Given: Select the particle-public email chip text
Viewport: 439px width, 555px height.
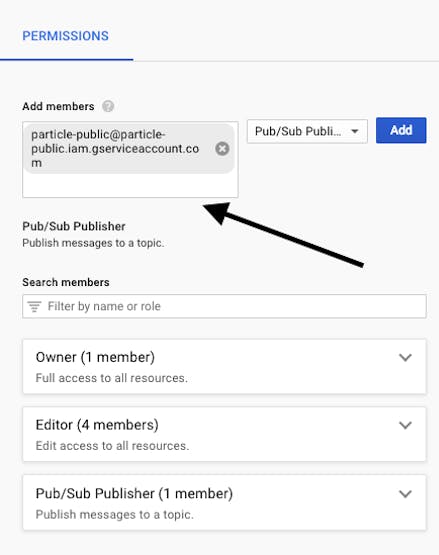Looking at the screenshot, I should (115, 149).
